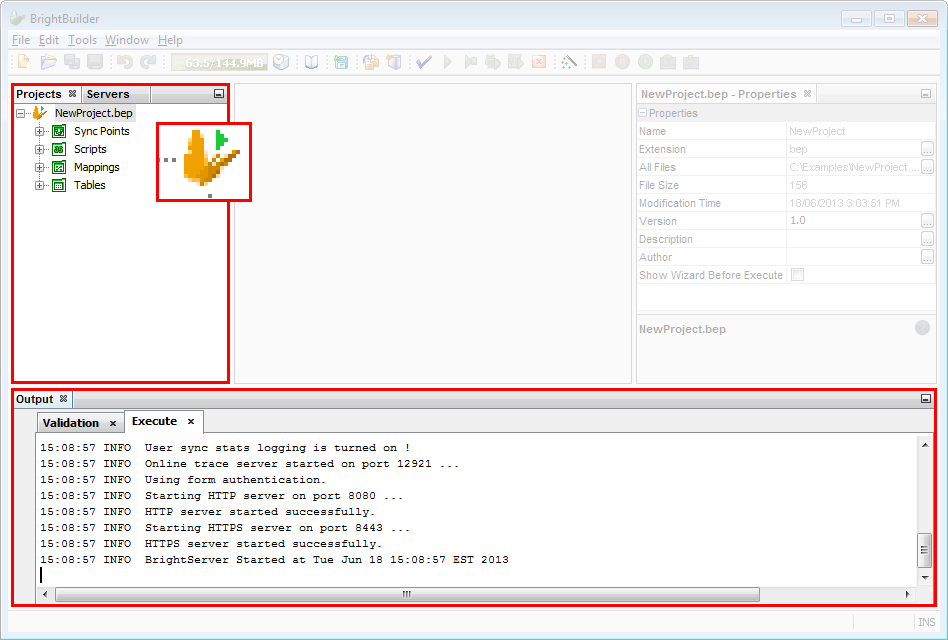Click the ellipsis button for Description

point(927,239)
